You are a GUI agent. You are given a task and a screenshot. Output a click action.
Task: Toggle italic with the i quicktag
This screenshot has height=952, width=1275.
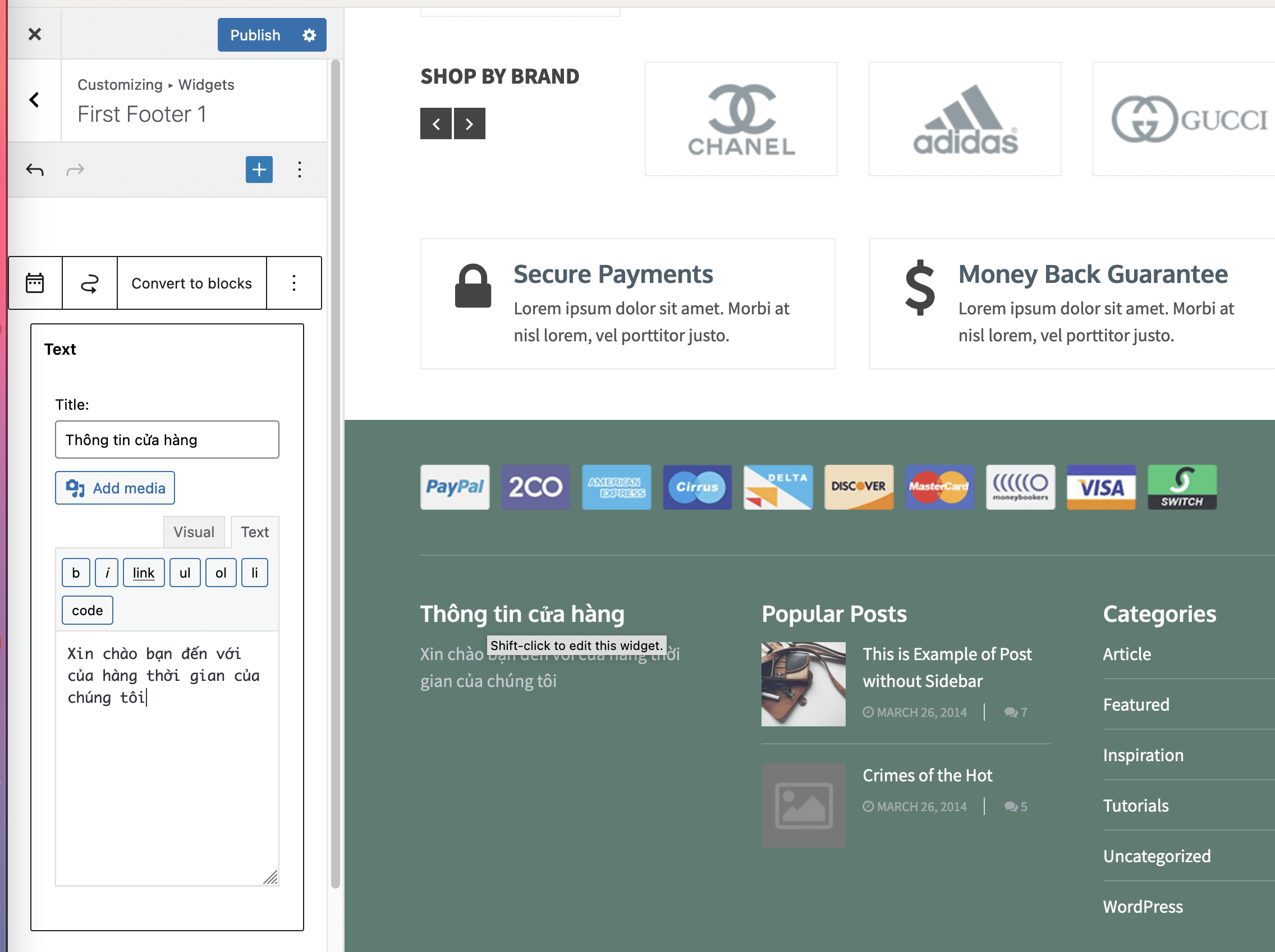pyautogui.click(x=107, y=573)
